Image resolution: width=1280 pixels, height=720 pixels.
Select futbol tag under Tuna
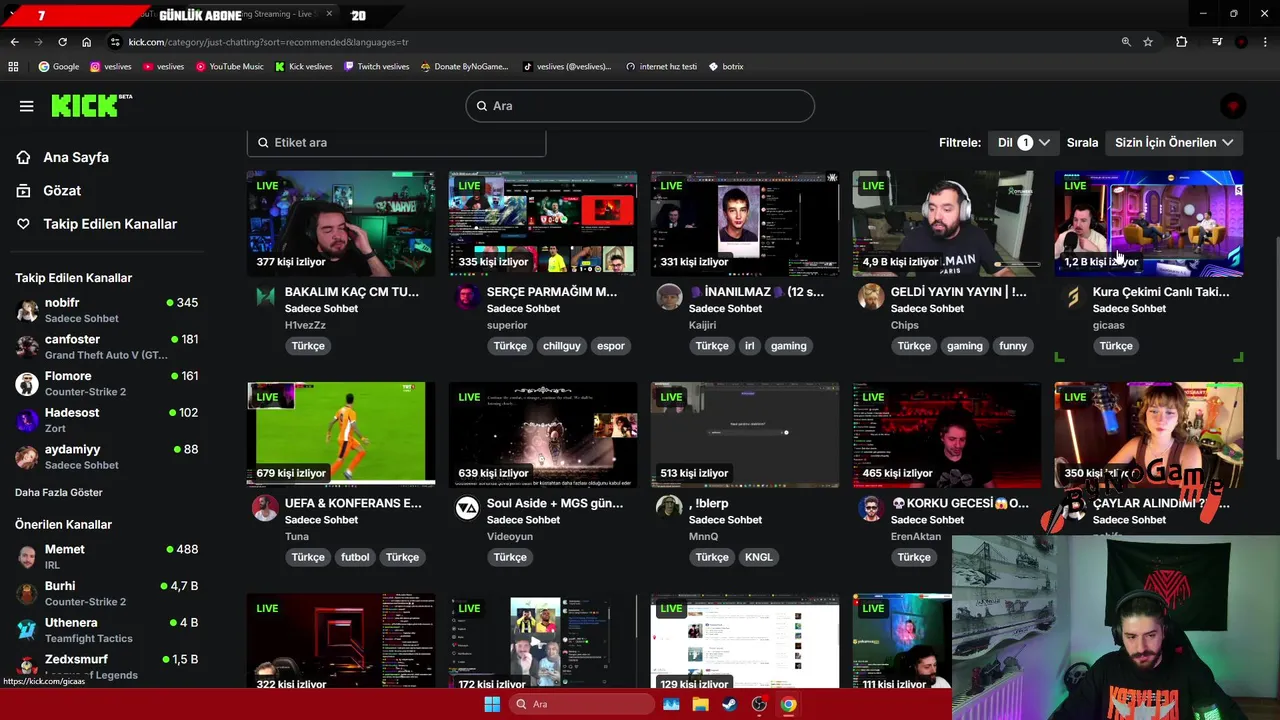point(355,557)
